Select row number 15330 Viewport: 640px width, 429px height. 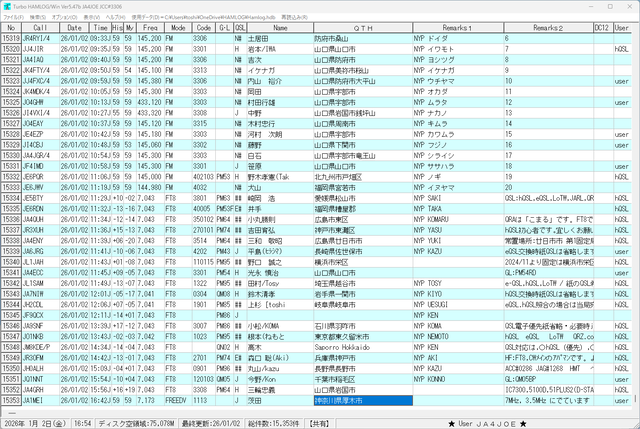(x=11, y=156)
